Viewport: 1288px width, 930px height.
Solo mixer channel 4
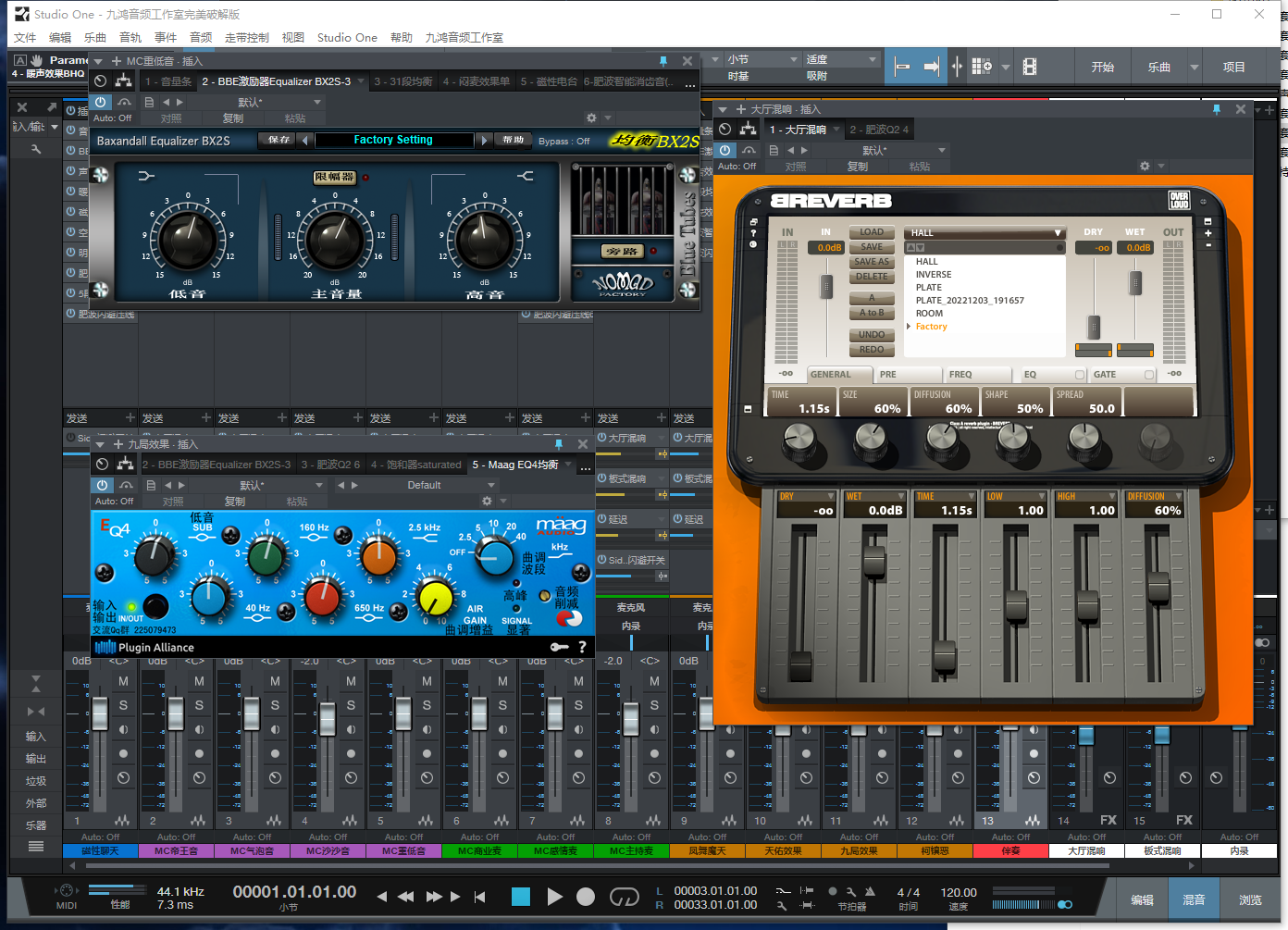(351, 705)
